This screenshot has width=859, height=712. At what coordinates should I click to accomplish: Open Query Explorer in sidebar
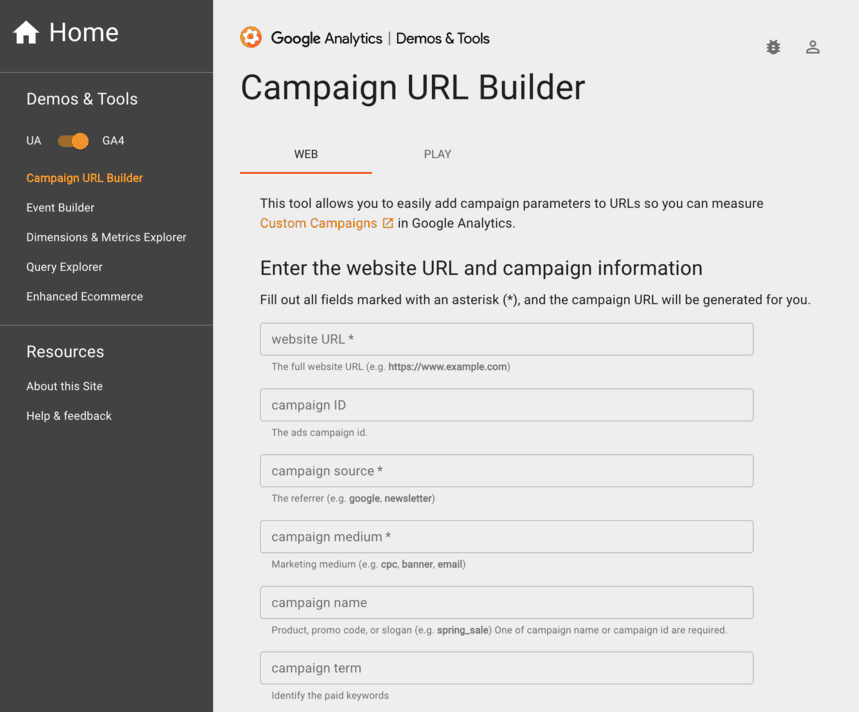pos(64,267)
